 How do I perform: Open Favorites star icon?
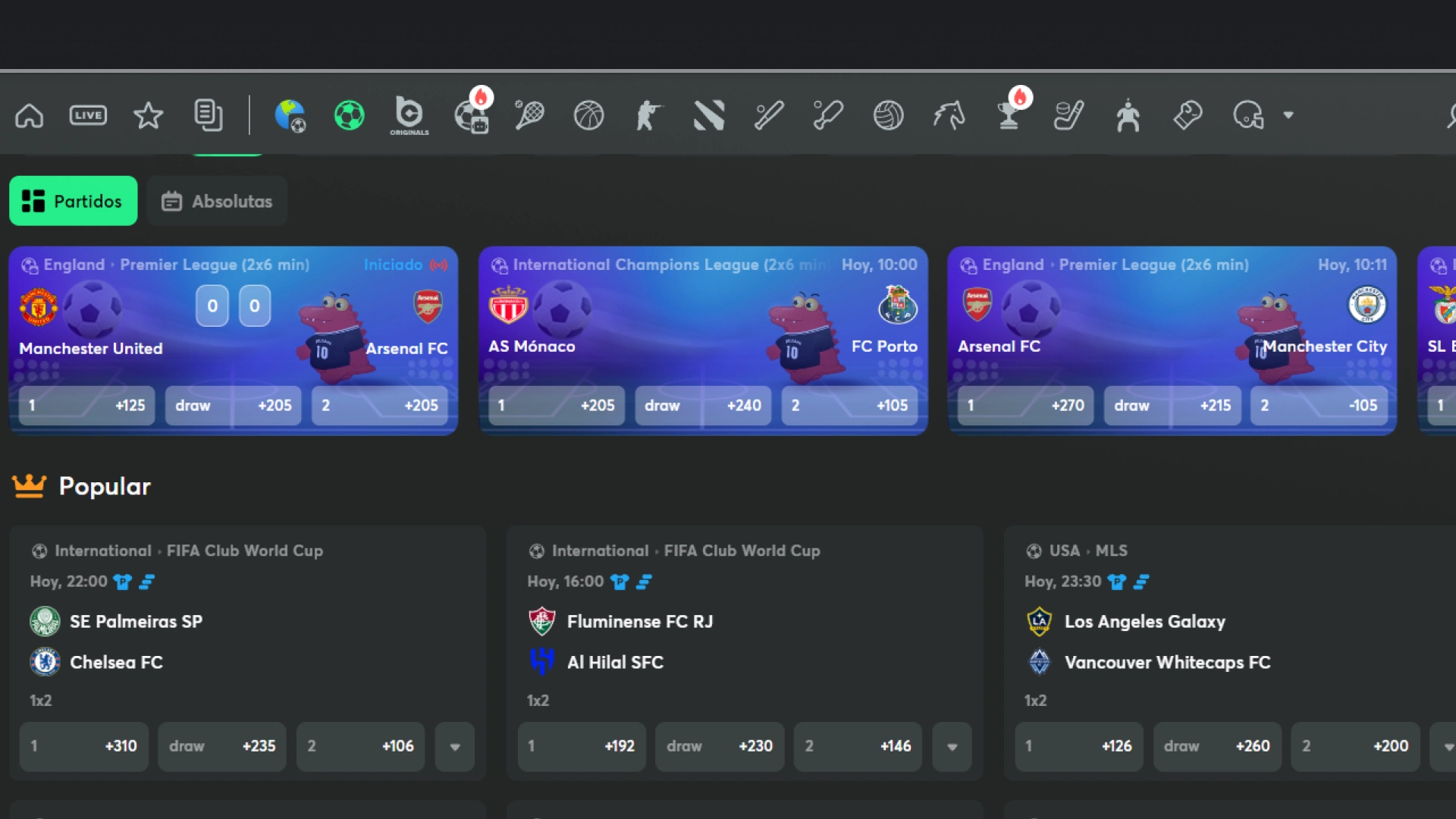pos(148,115)
